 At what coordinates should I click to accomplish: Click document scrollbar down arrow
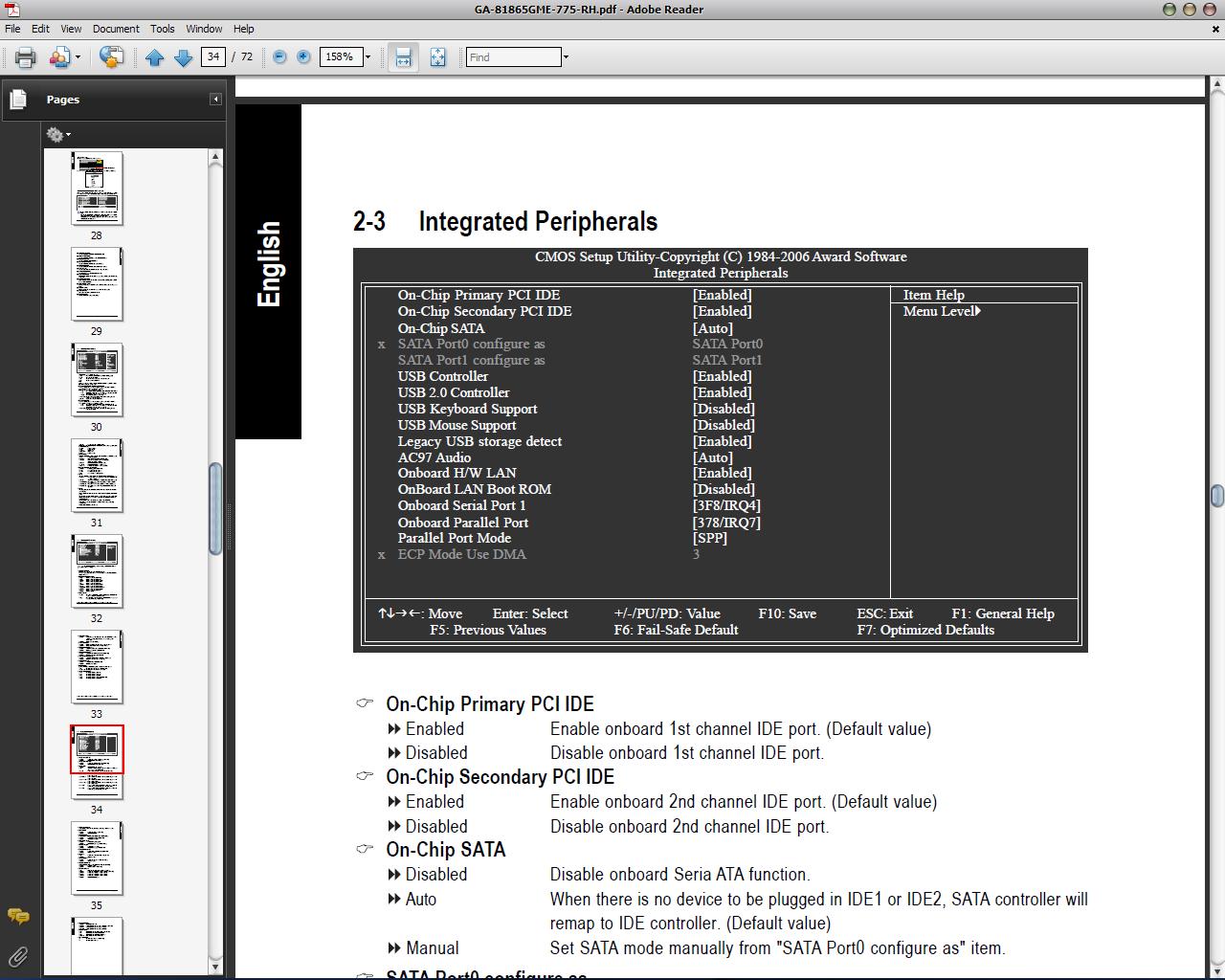coord(1216,969)
